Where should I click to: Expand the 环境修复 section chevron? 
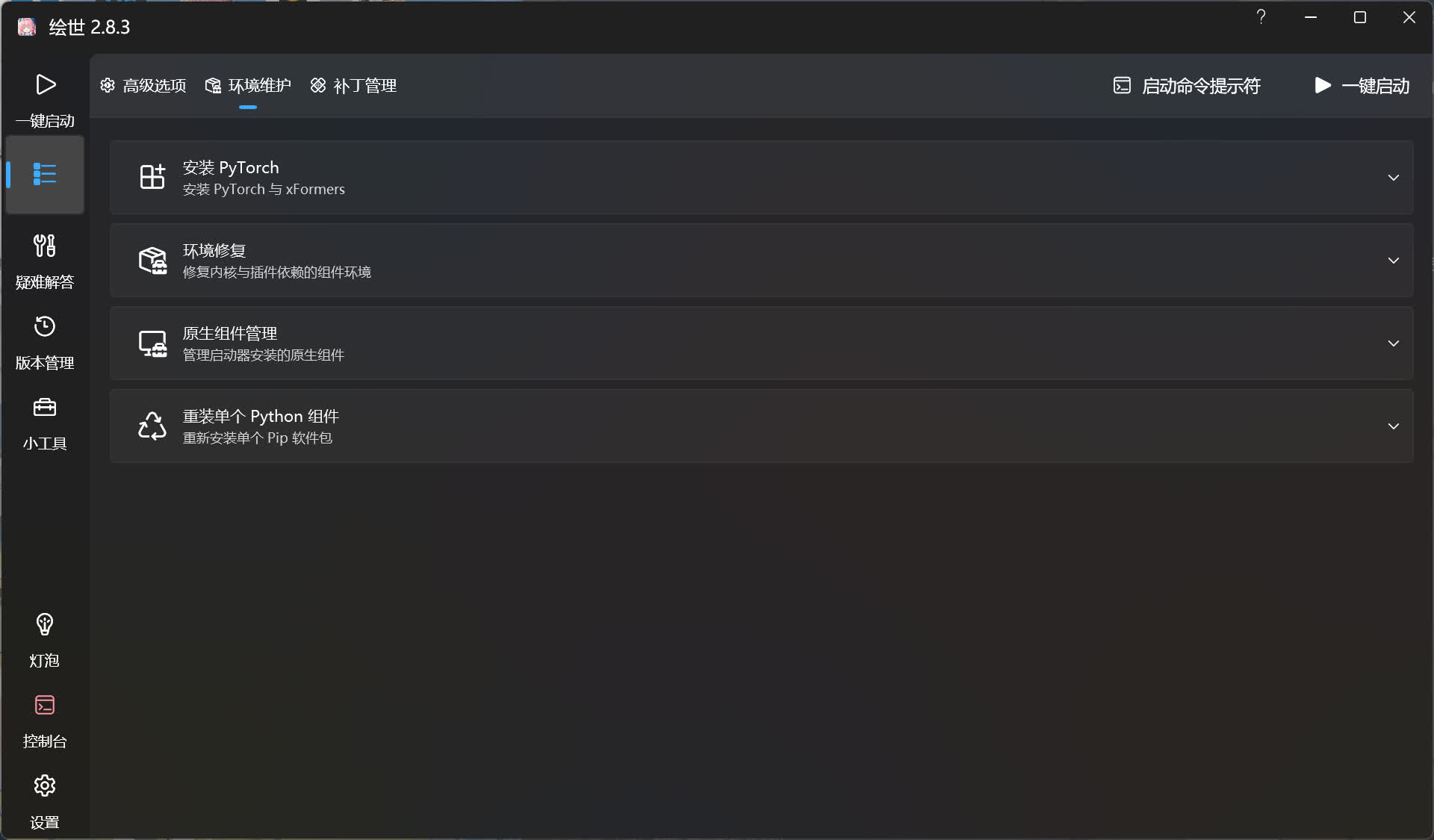pyautogui.click(x=1393, y=261)
